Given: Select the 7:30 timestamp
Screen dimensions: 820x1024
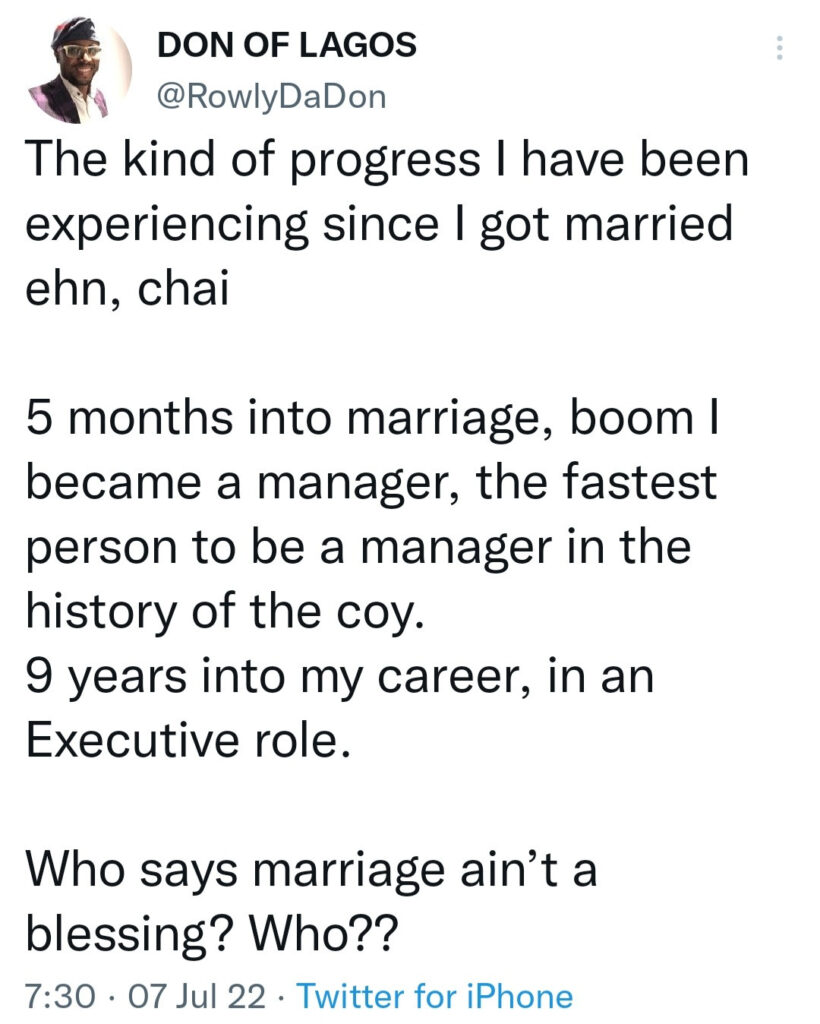Looking at the screenshot, I should (61, 997).
